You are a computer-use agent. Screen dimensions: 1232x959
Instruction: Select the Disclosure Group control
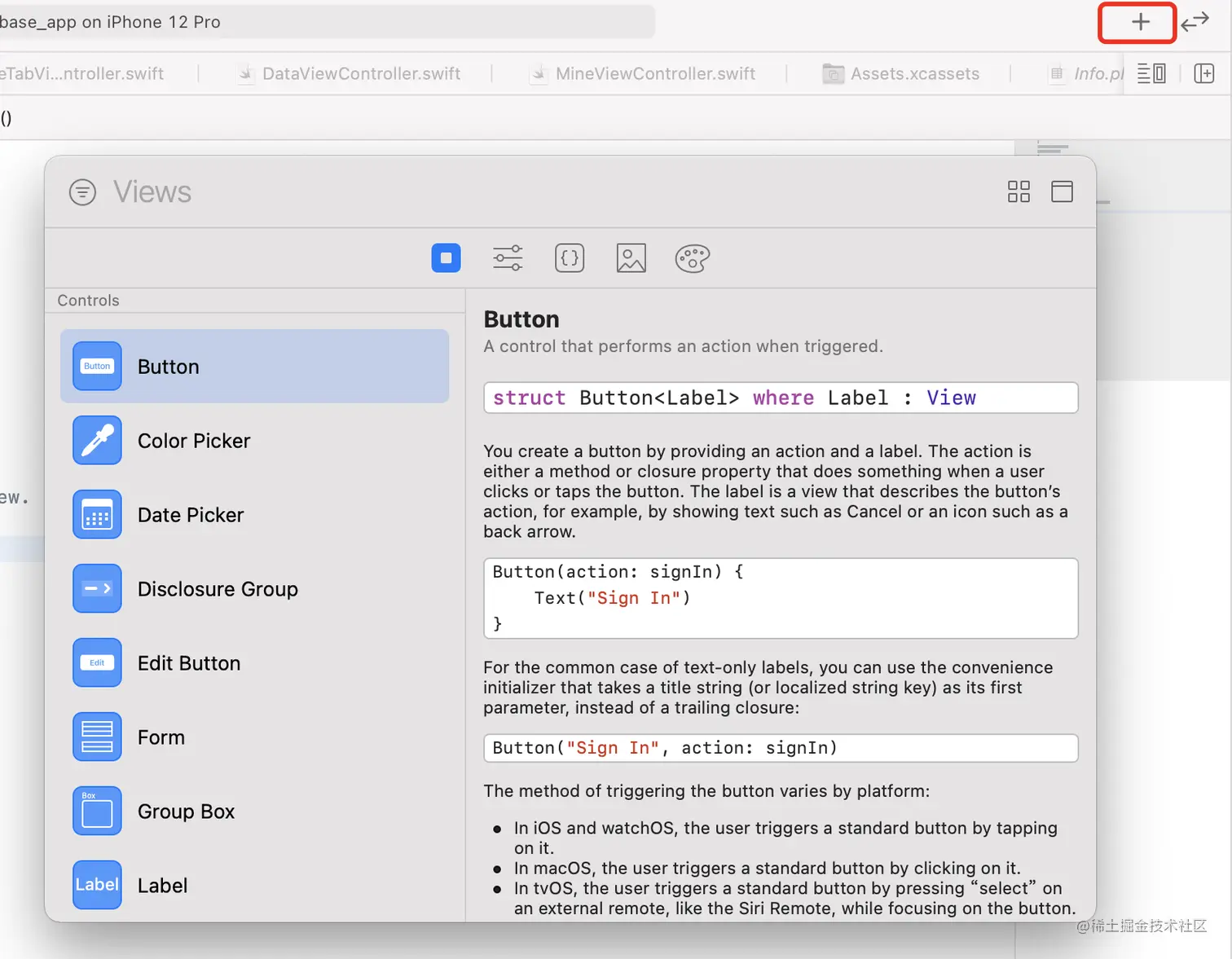click(x=255, y=589)
